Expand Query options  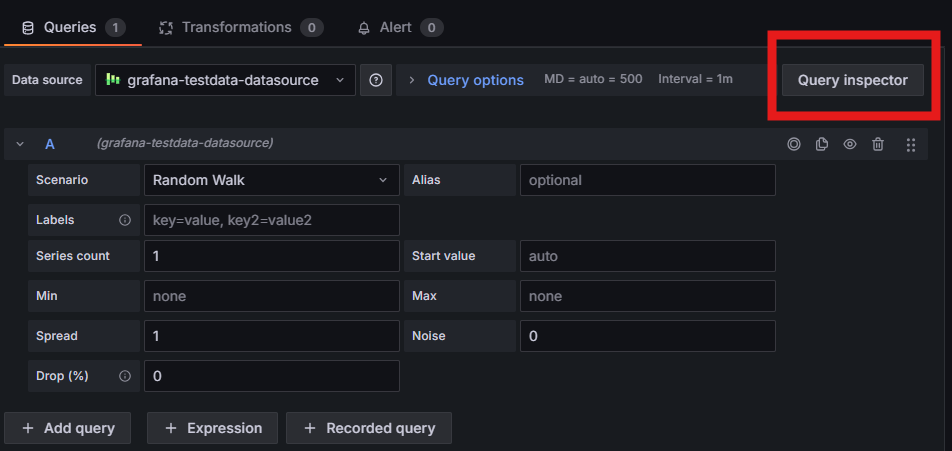pos(475,80)
